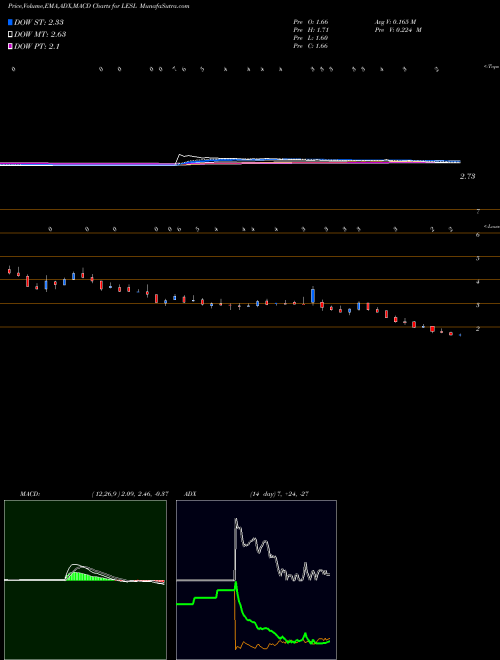The width and height of the screenshot is (500, 660).
Task: Click the 'Pre O: 1.66' value
Action: click(x=311, y=22)
